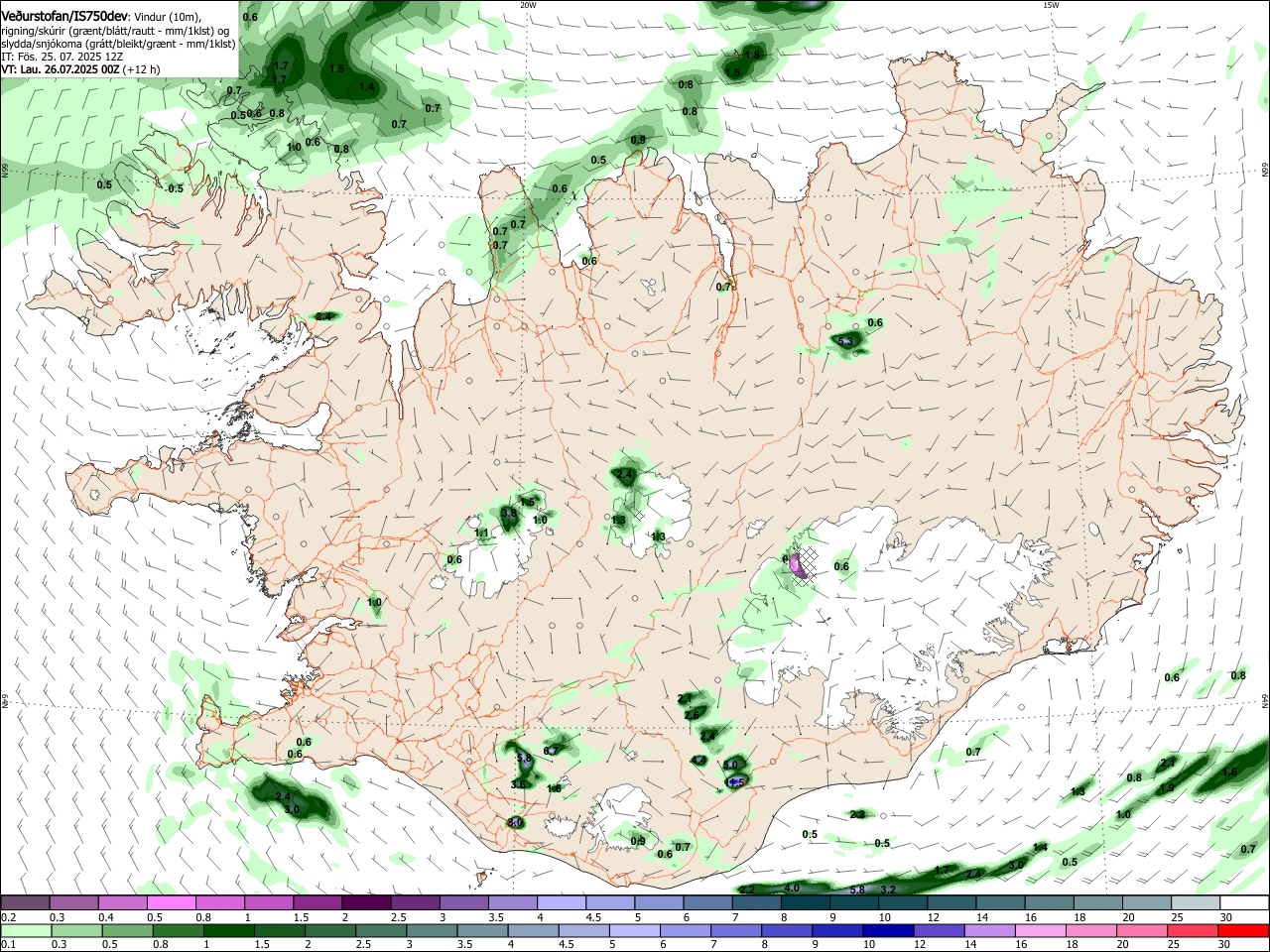
Task: Click the initial time 'IT: Fös. 25. 07. 2025 12Z'
Action: (x=62, y=57)
